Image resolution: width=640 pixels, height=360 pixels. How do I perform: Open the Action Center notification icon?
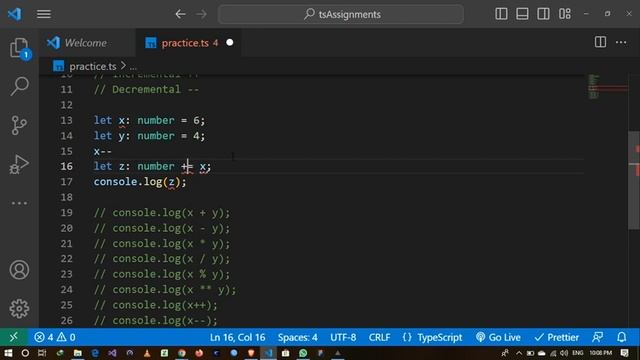click(x=624, y=353)
